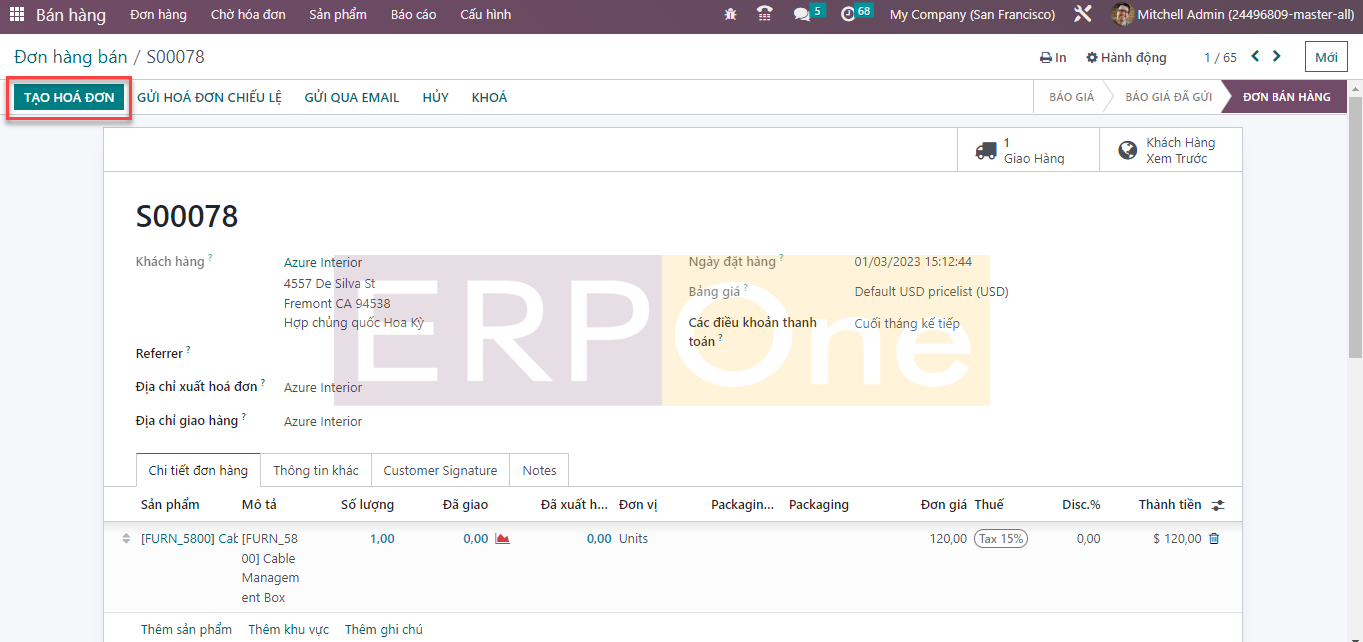The height and width of the screenshot is (642, 1363).
Task: Open the Báo cáo menu
Action: click(x=413, y=15)
